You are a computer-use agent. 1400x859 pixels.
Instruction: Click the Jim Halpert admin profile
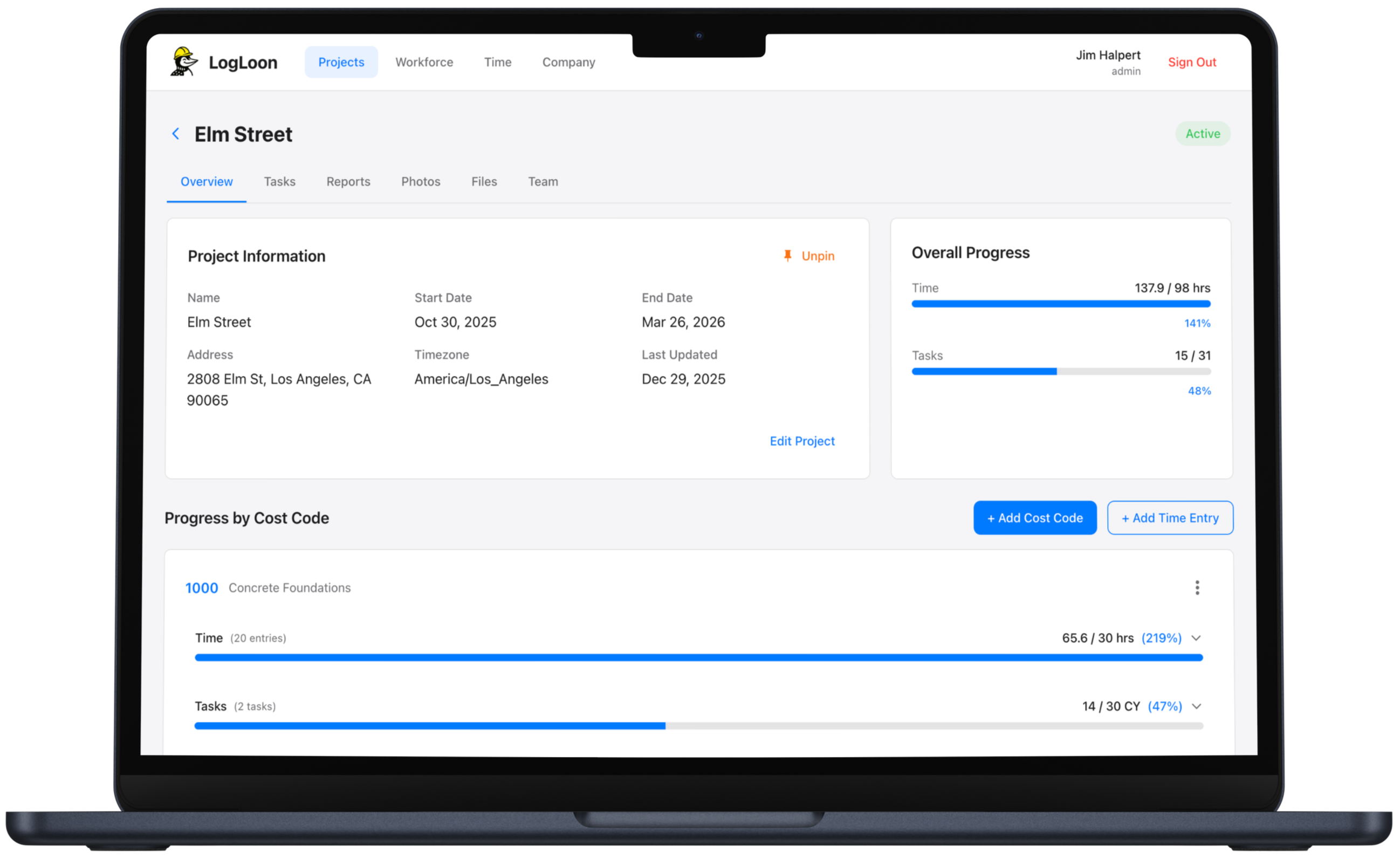[1108, 62]
